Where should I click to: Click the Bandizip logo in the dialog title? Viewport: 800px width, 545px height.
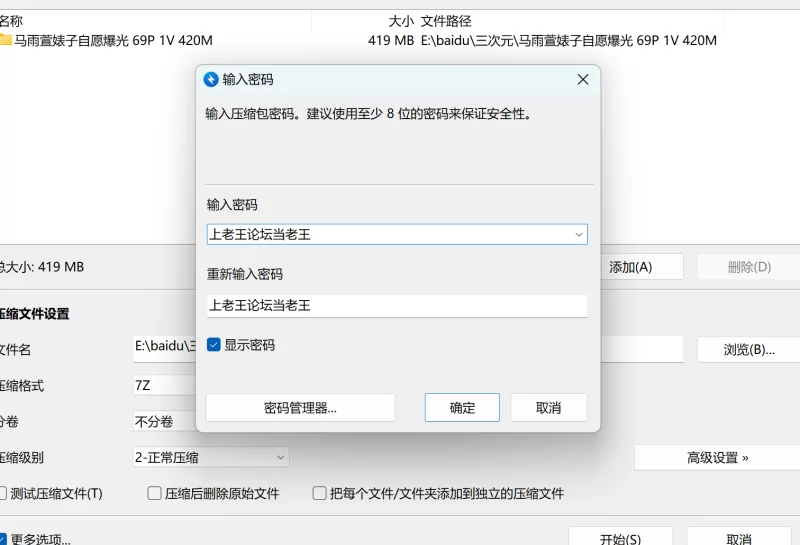tap(211, 80)
